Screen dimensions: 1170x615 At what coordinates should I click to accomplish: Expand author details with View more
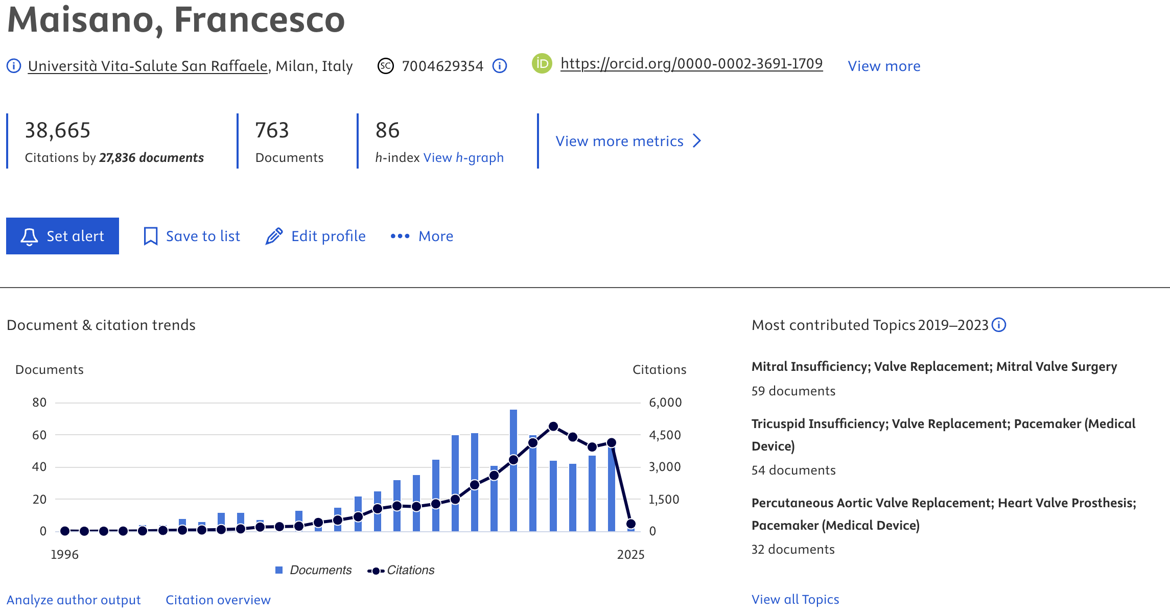[884, 66]
